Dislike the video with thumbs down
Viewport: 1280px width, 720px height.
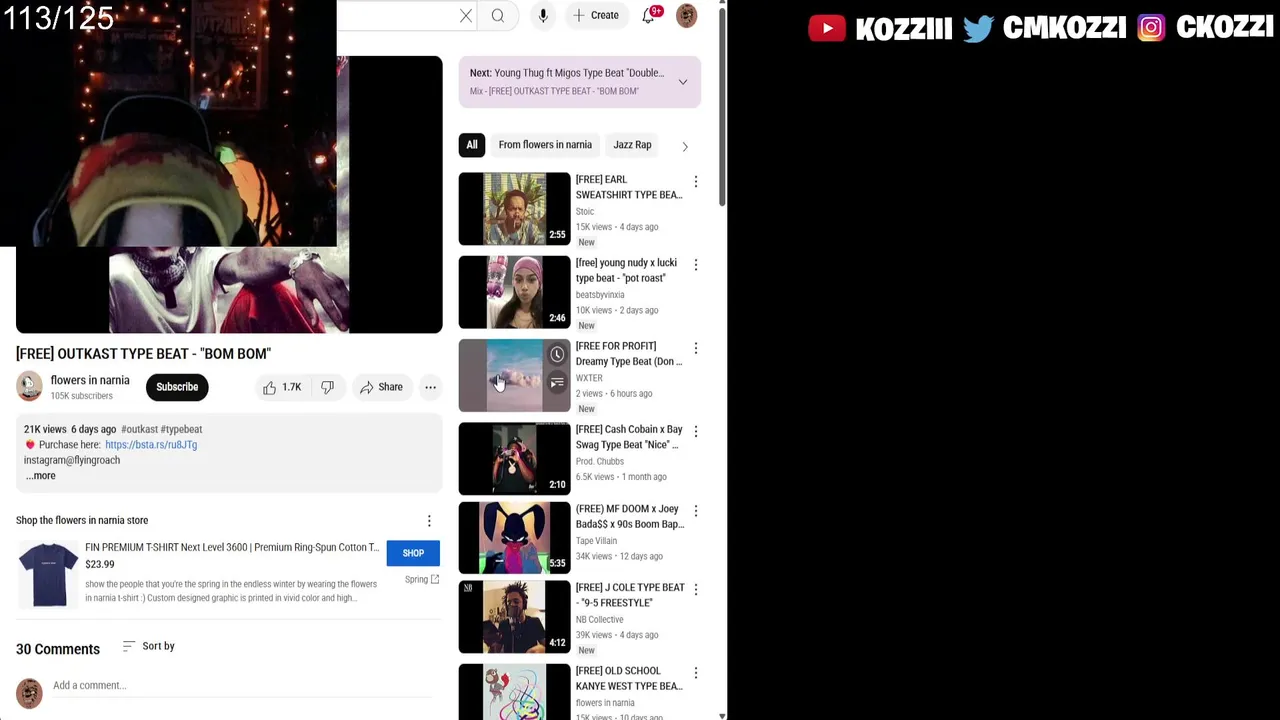coord(327,387)
